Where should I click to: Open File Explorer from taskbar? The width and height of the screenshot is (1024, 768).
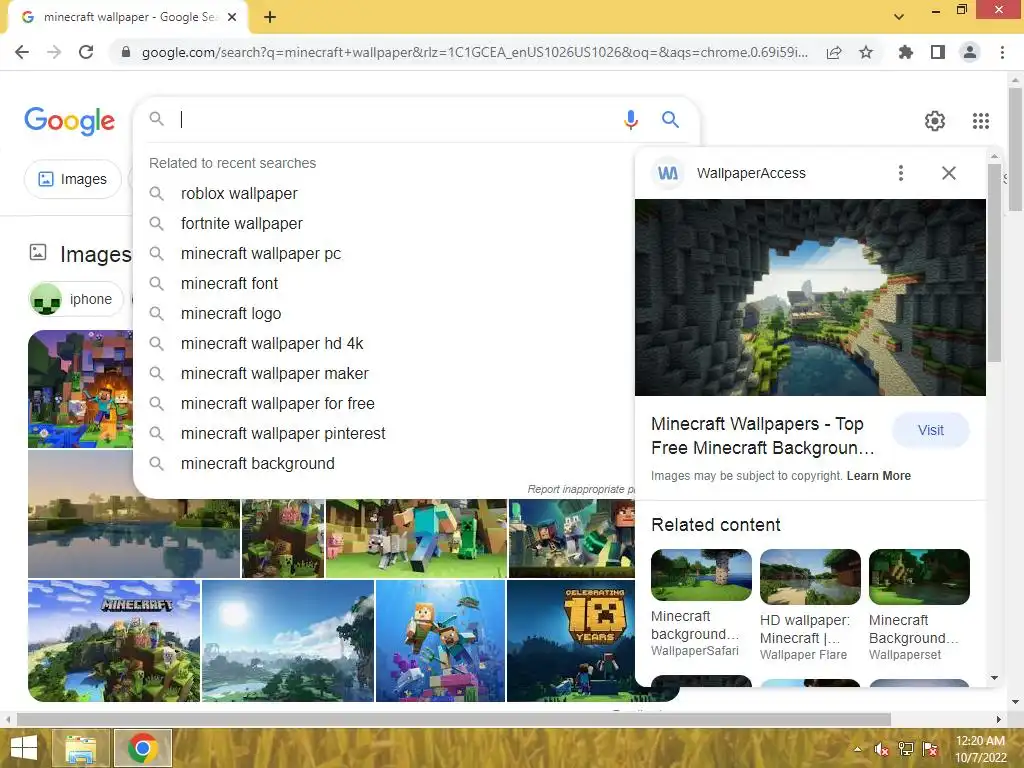(x=80, y=748)
